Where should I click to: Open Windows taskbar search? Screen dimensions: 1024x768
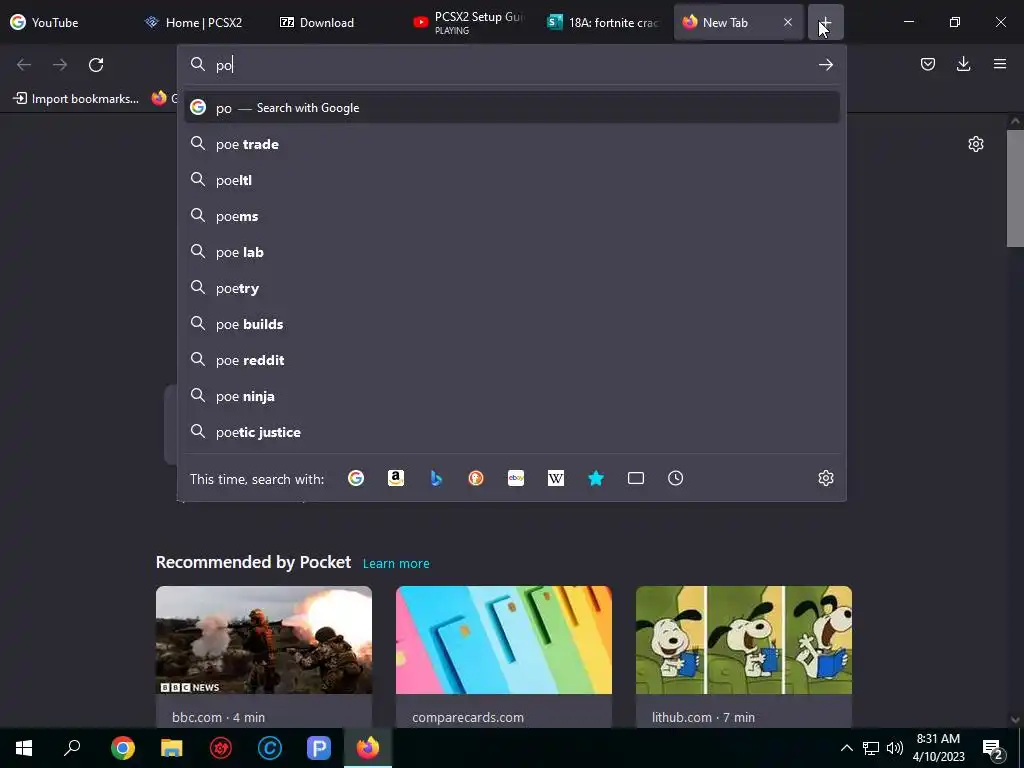tap(72, 748)
